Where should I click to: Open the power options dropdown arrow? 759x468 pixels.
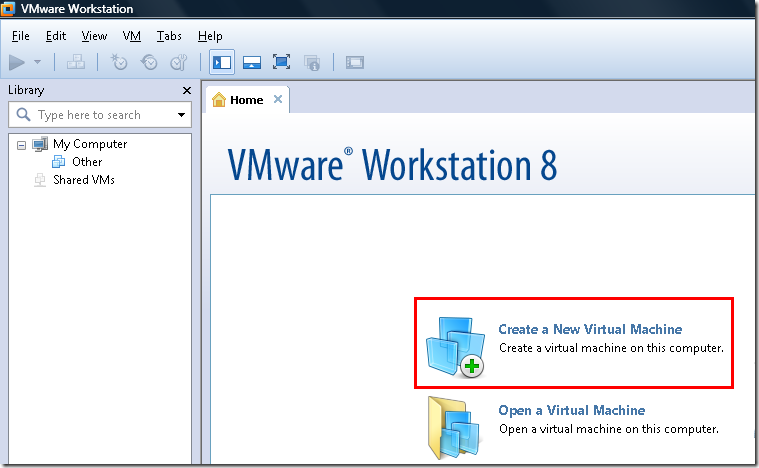click(x=37, y=62)
